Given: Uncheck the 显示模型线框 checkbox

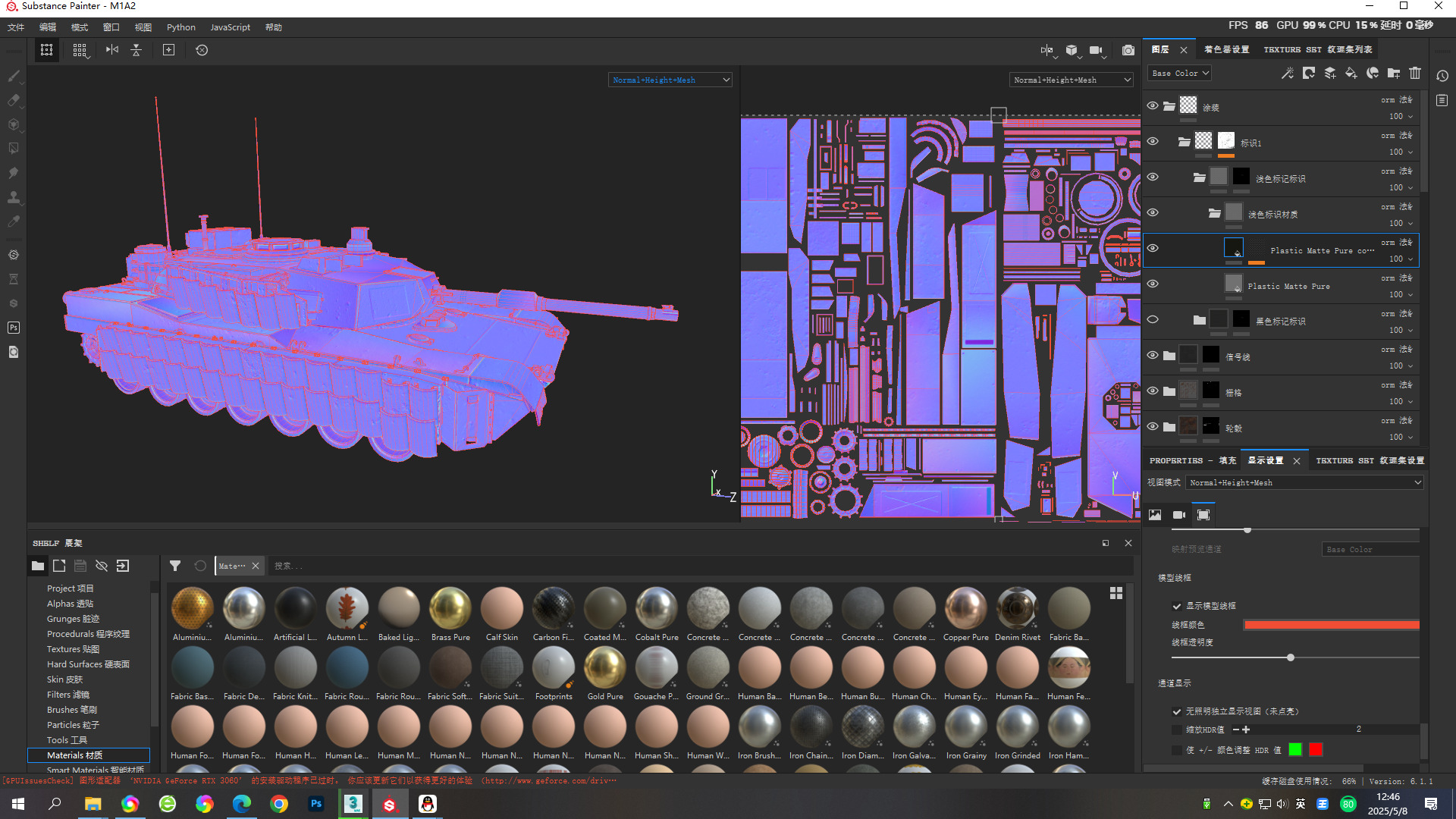Looking at the screenshot, I should (1177, 606).
